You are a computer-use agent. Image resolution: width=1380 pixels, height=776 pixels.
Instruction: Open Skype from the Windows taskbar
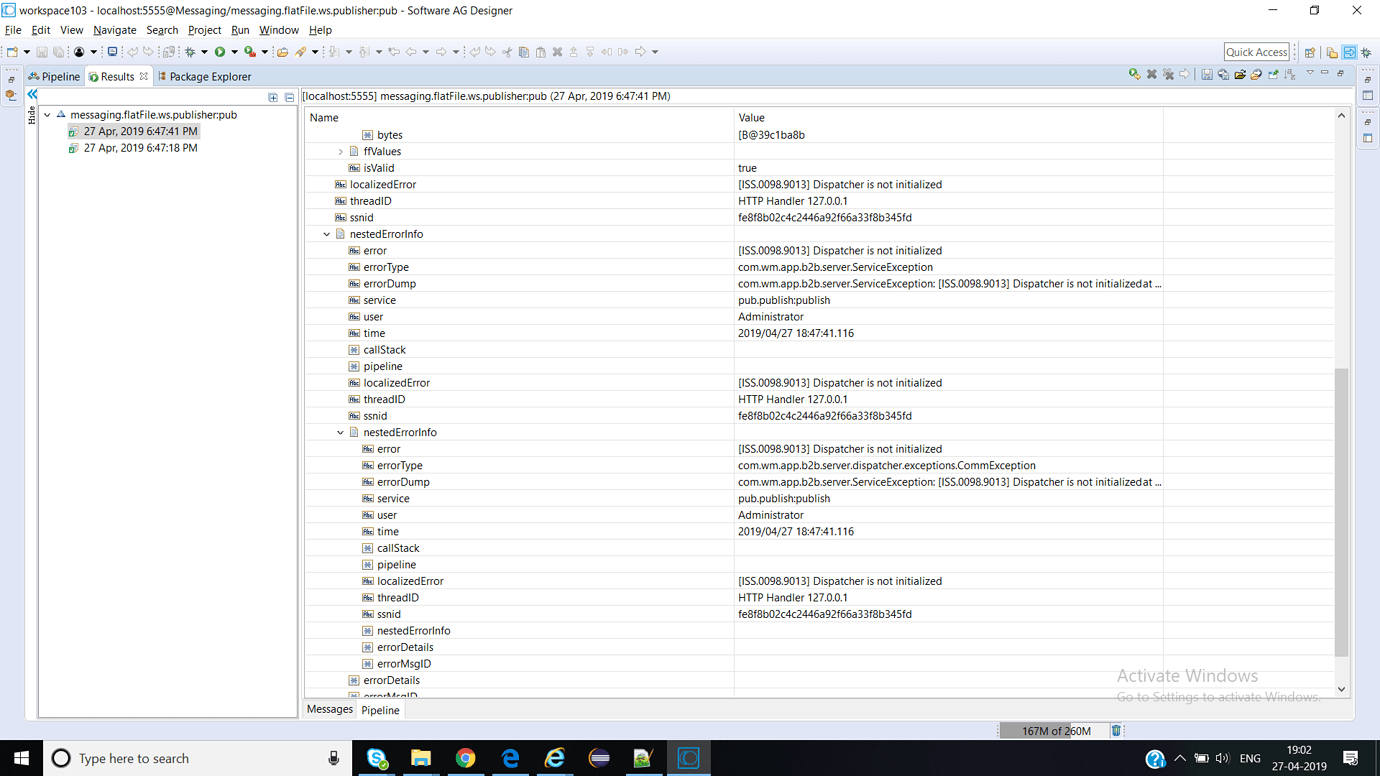coord(377,758)
